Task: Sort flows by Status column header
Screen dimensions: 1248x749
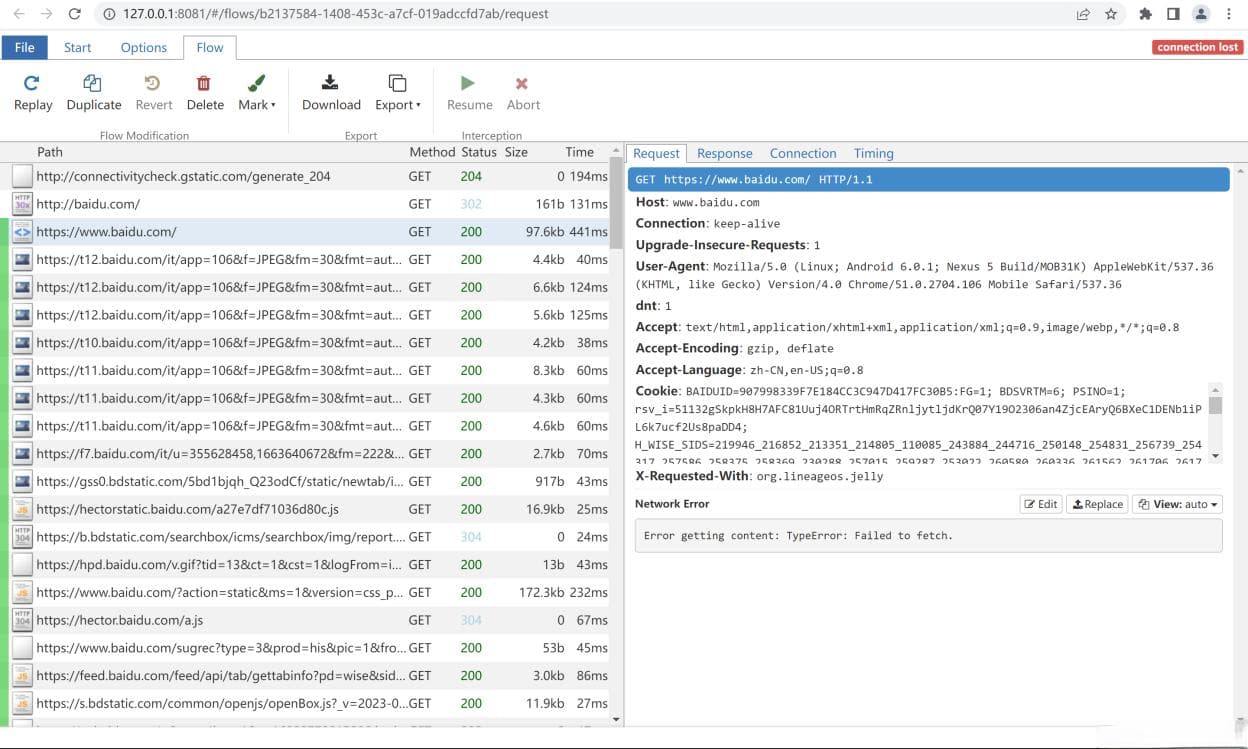Action: point(479,152)
